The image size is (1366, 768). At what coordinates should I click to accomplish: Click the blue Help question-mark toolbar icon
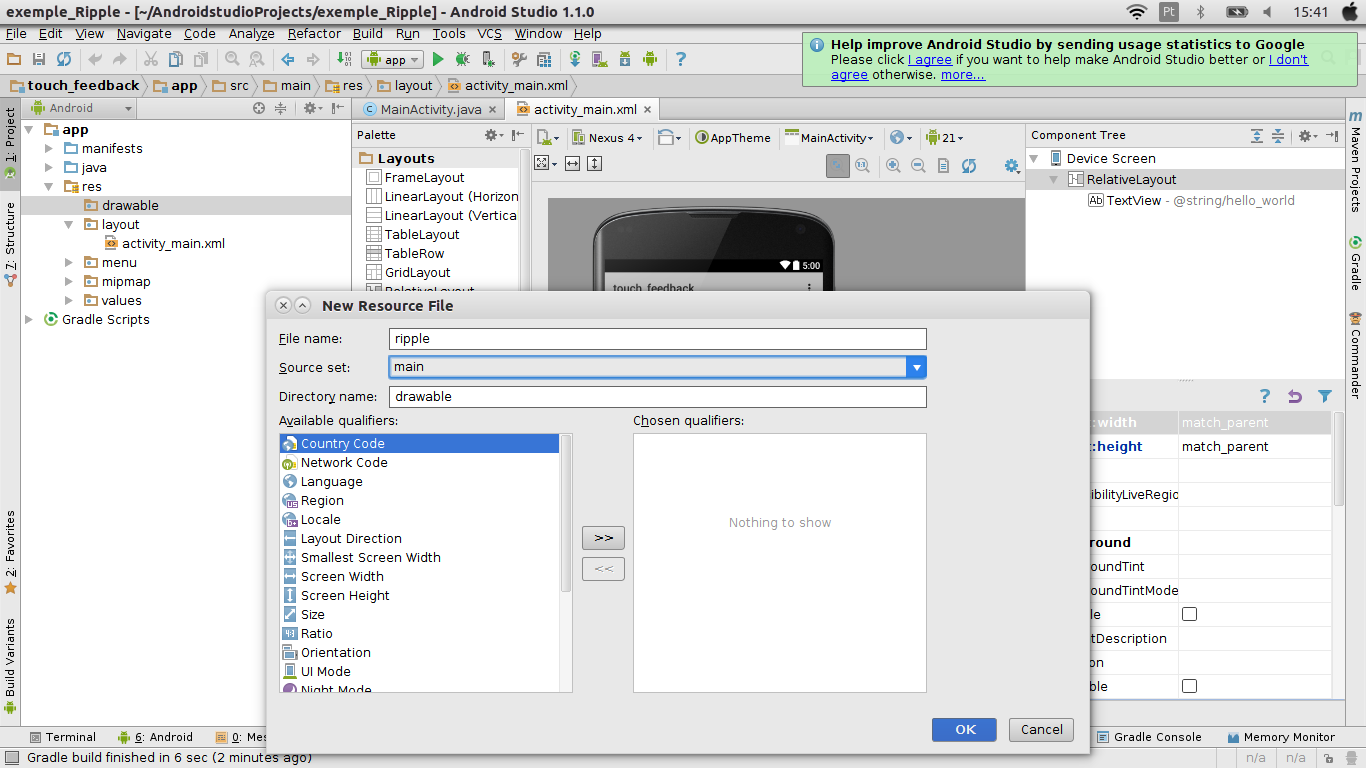click(680, 59)
